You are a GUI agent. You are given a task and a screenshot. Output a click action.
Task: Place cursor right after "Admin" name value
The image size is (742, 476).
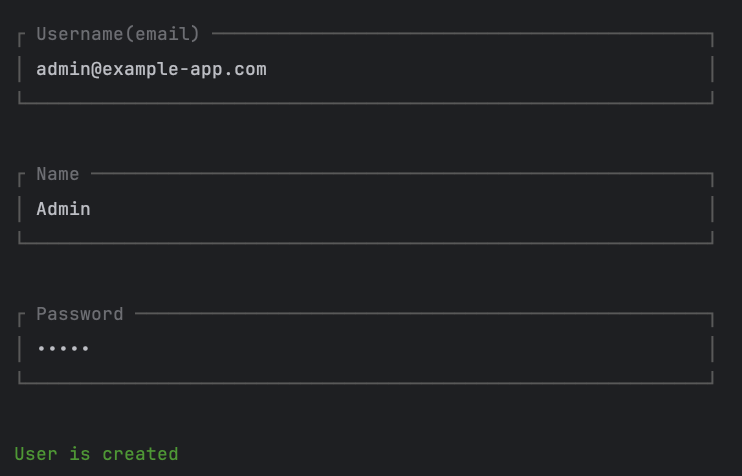click(x=93, y=209)
